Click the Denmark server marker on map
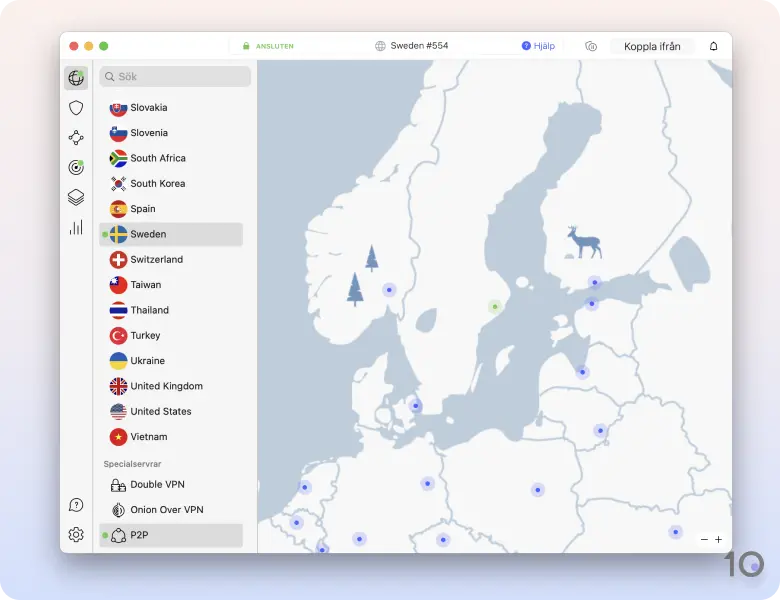 pyautogui.click(x=415, y=406)
